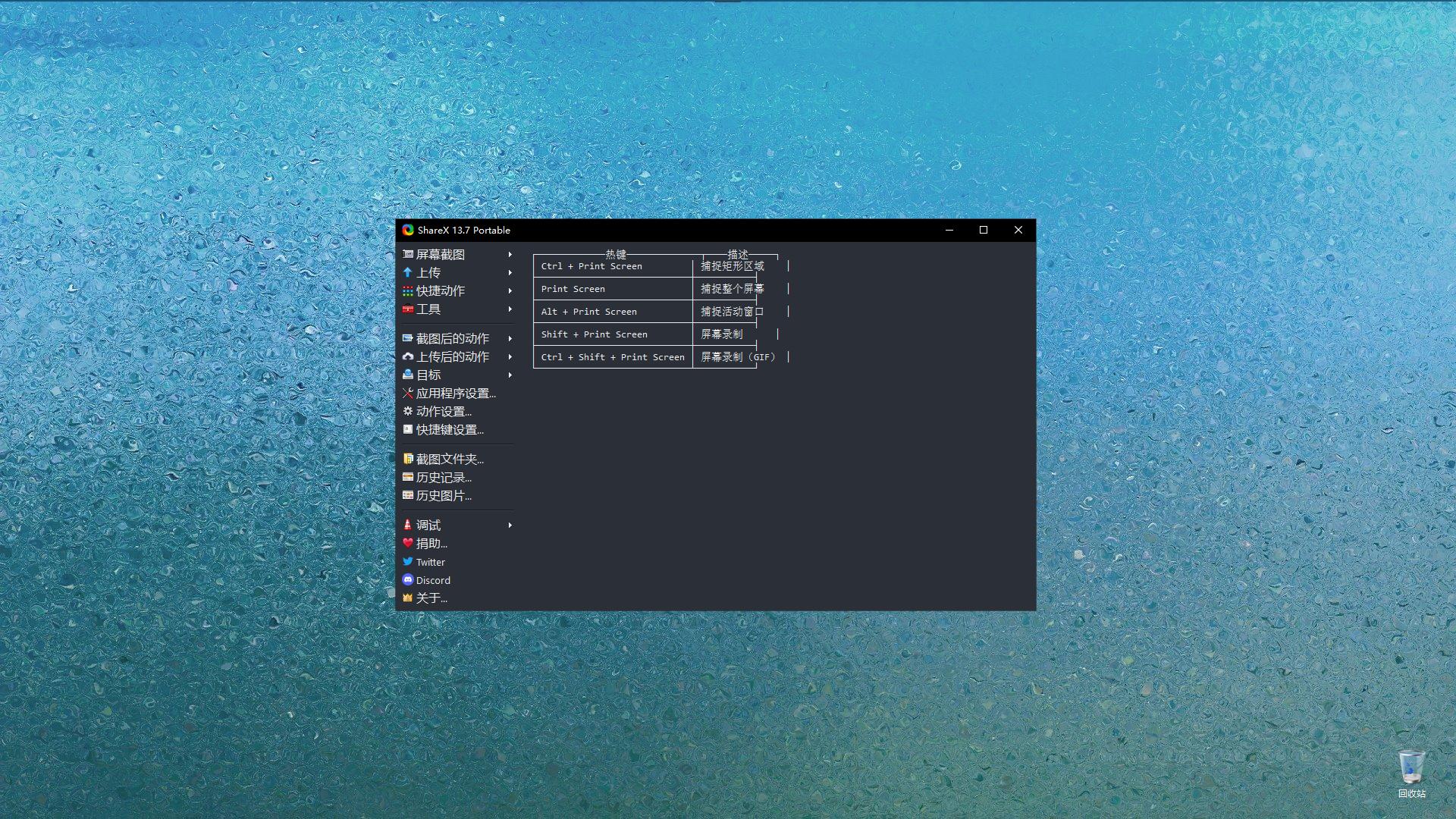This screenshot has height=819, width=1456.
Task: Expand the 目标 submenu arrow
Action: click(x=510, y=375)
